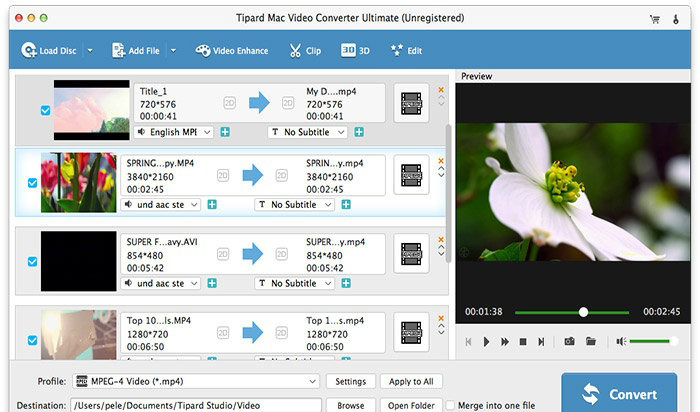Click the format icon for Title_1 row
Screen dimensions: 700x412
411,101
